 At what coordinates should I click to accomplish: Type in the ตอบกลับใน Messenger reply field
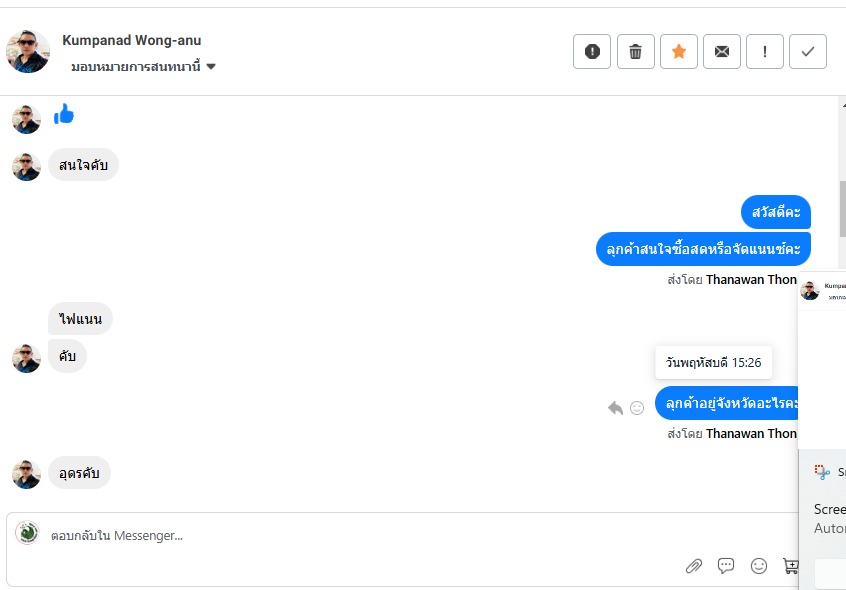tap(350, 536)
